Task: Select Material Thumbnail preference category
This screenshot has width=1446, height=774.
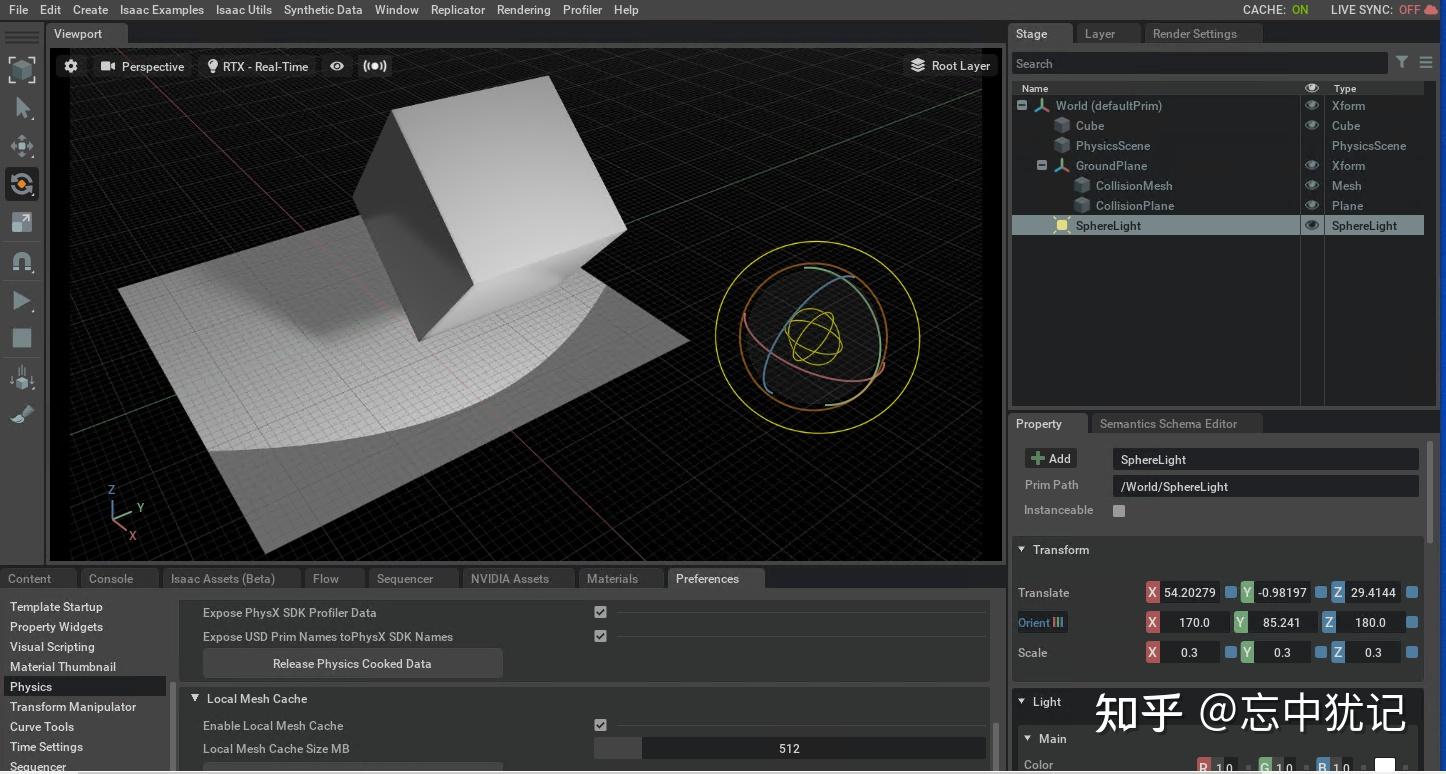Action: pyautogui.click(x=63, y=667)
